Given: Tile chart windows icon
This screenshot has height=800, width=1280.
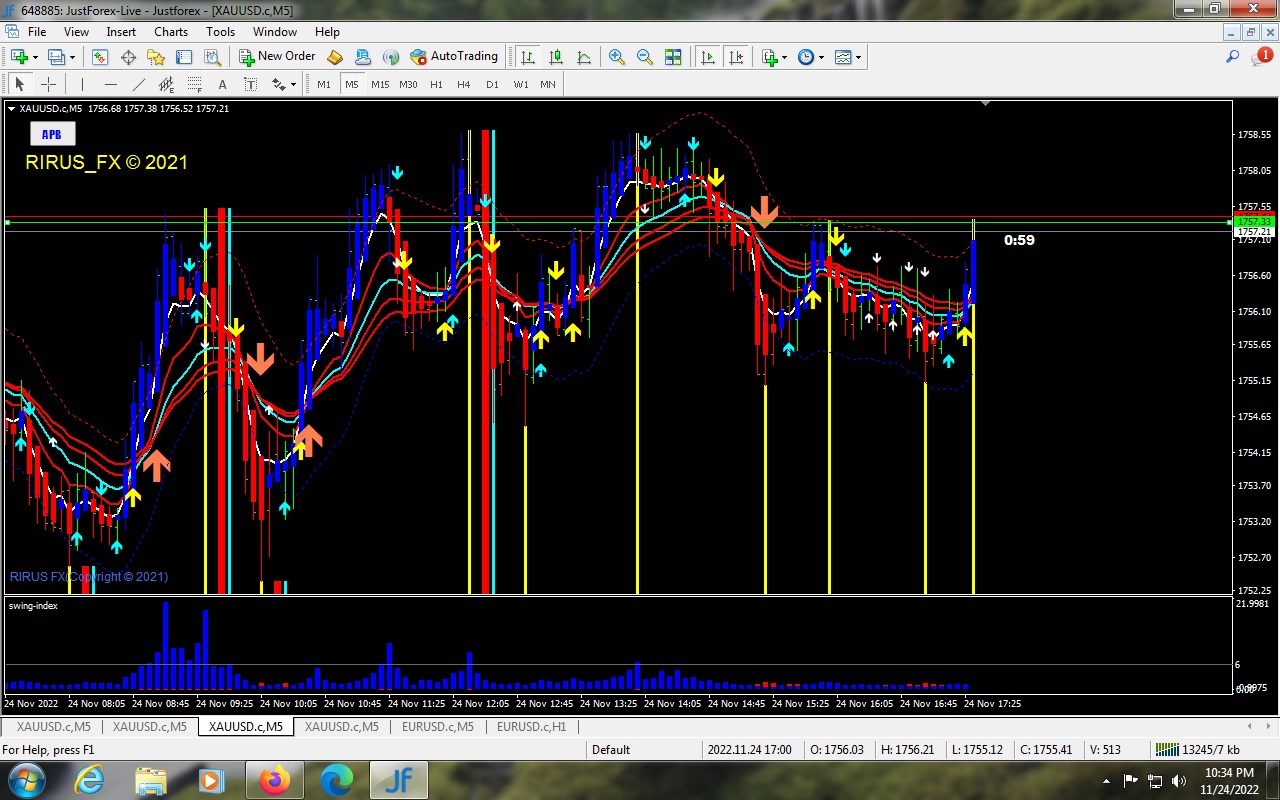Looking at the screenshot, I should point(673,57).
